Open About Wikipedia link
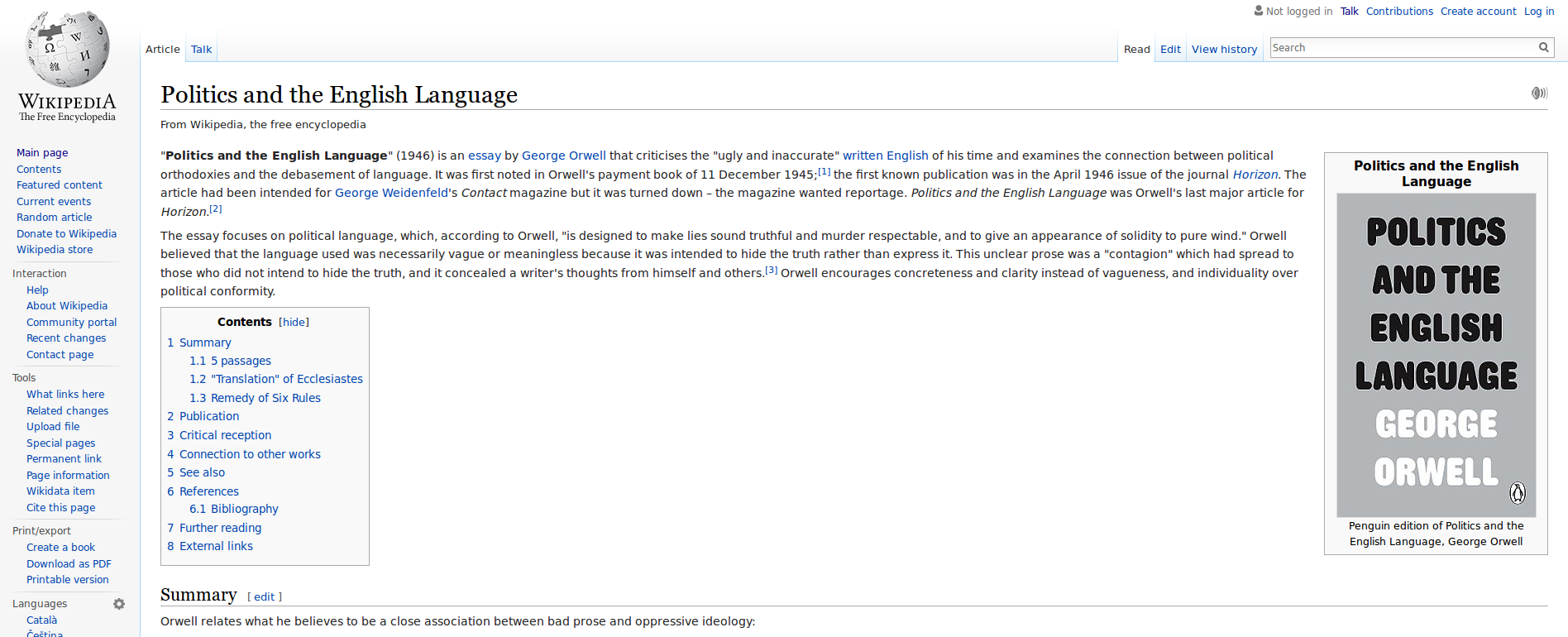This screenshot has width=1568, height=637. [x=67, y=306]
